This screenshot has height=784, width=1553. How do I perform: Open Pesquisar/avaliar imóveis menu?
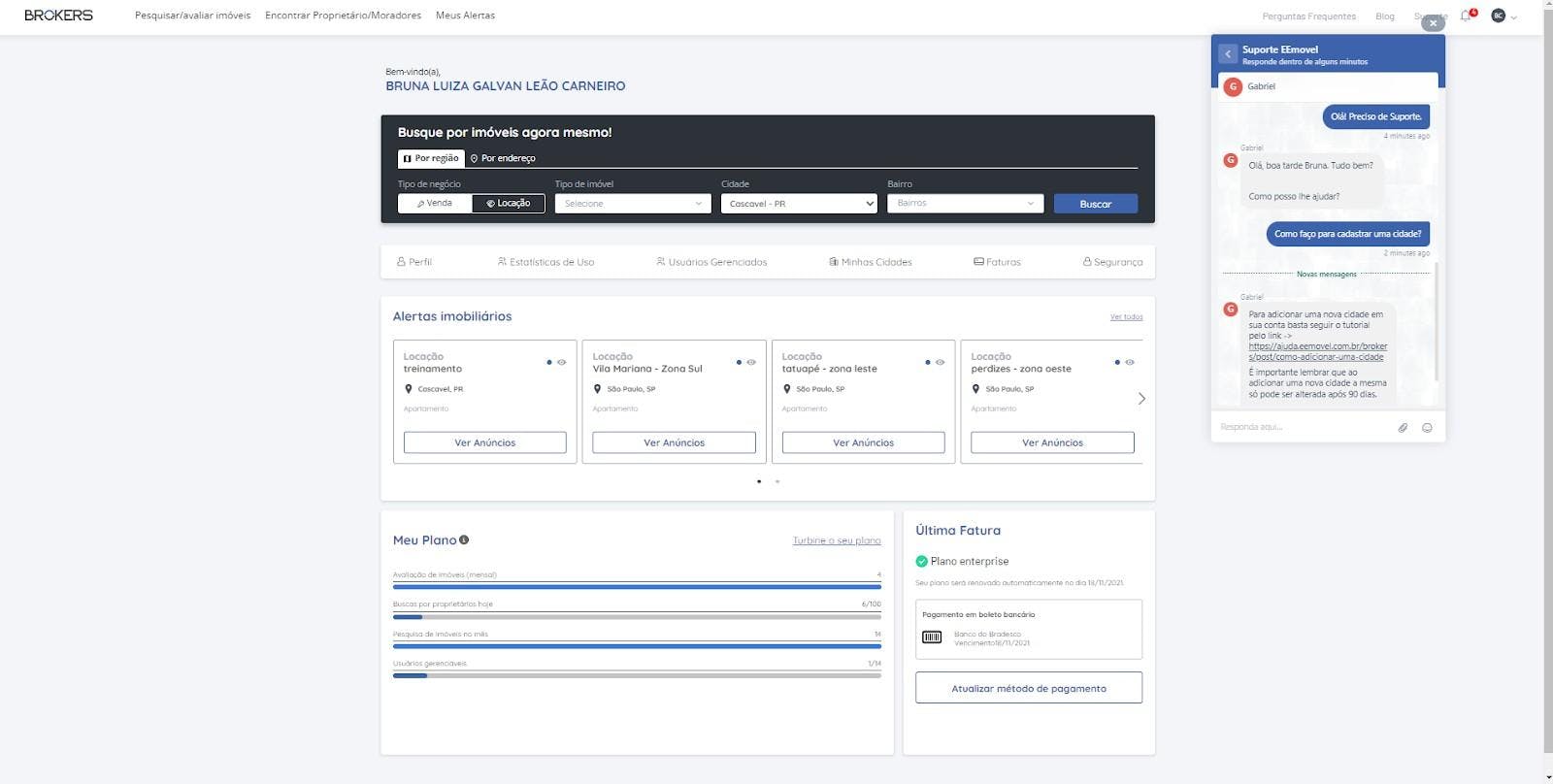[192, 16]
